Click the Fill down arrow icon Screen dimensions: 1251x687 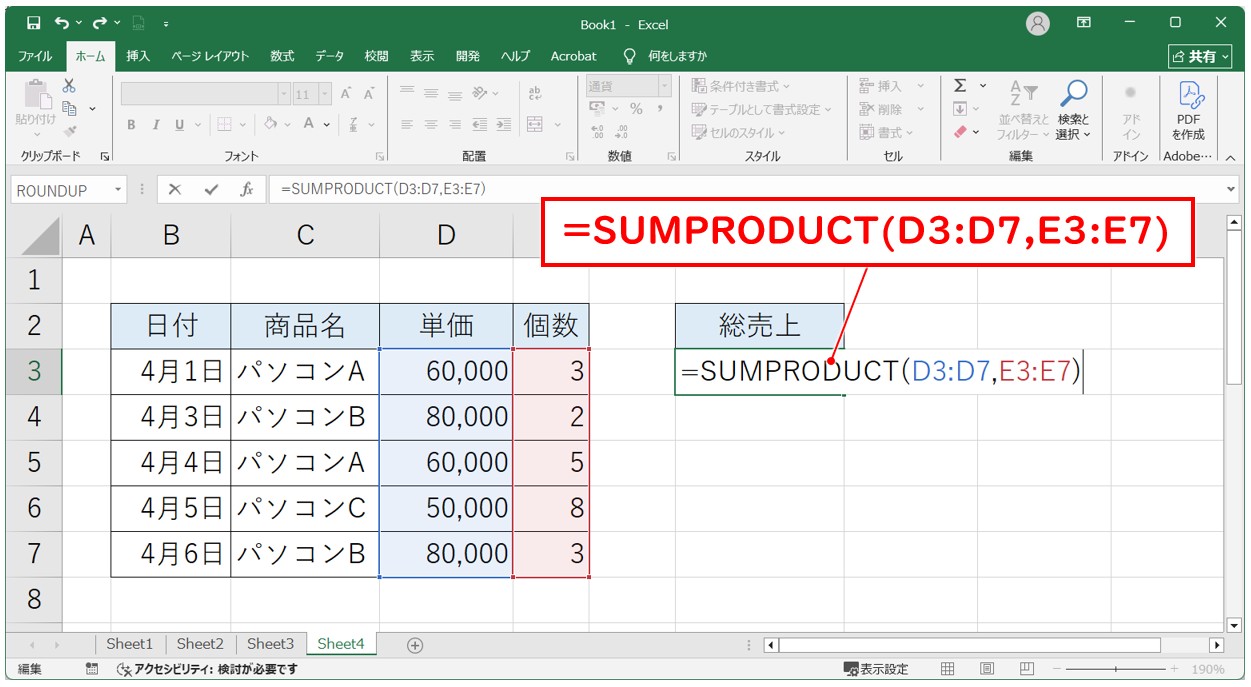960,109
